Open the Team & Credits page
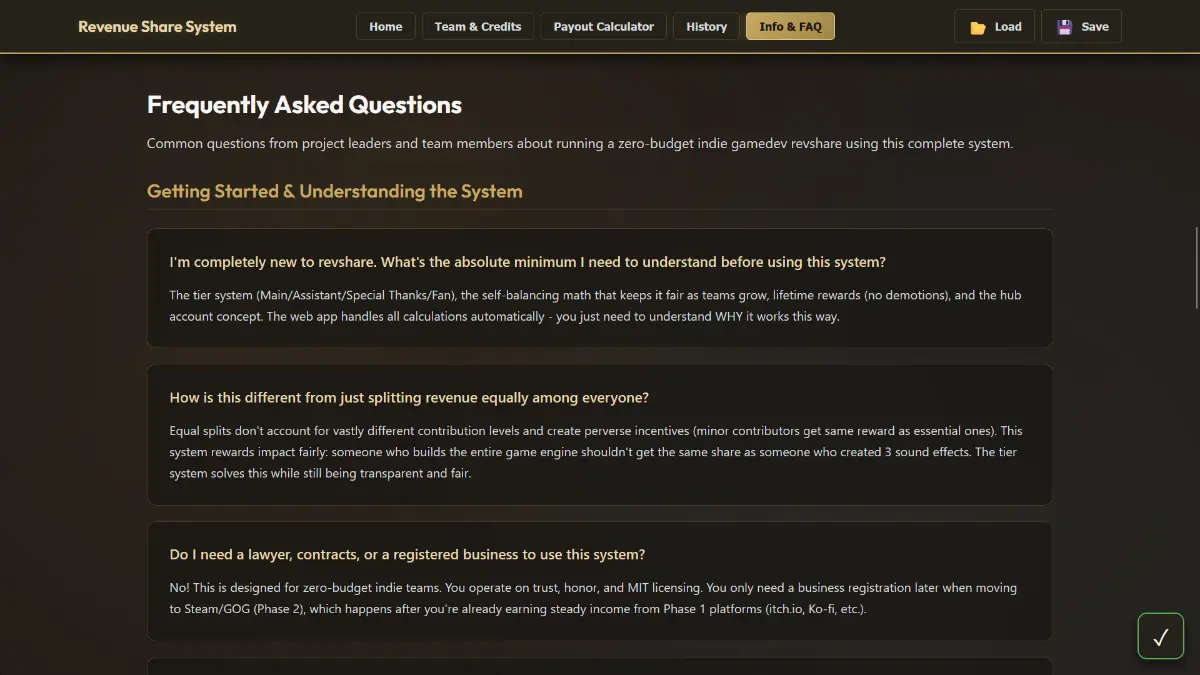 coord(478,26)
